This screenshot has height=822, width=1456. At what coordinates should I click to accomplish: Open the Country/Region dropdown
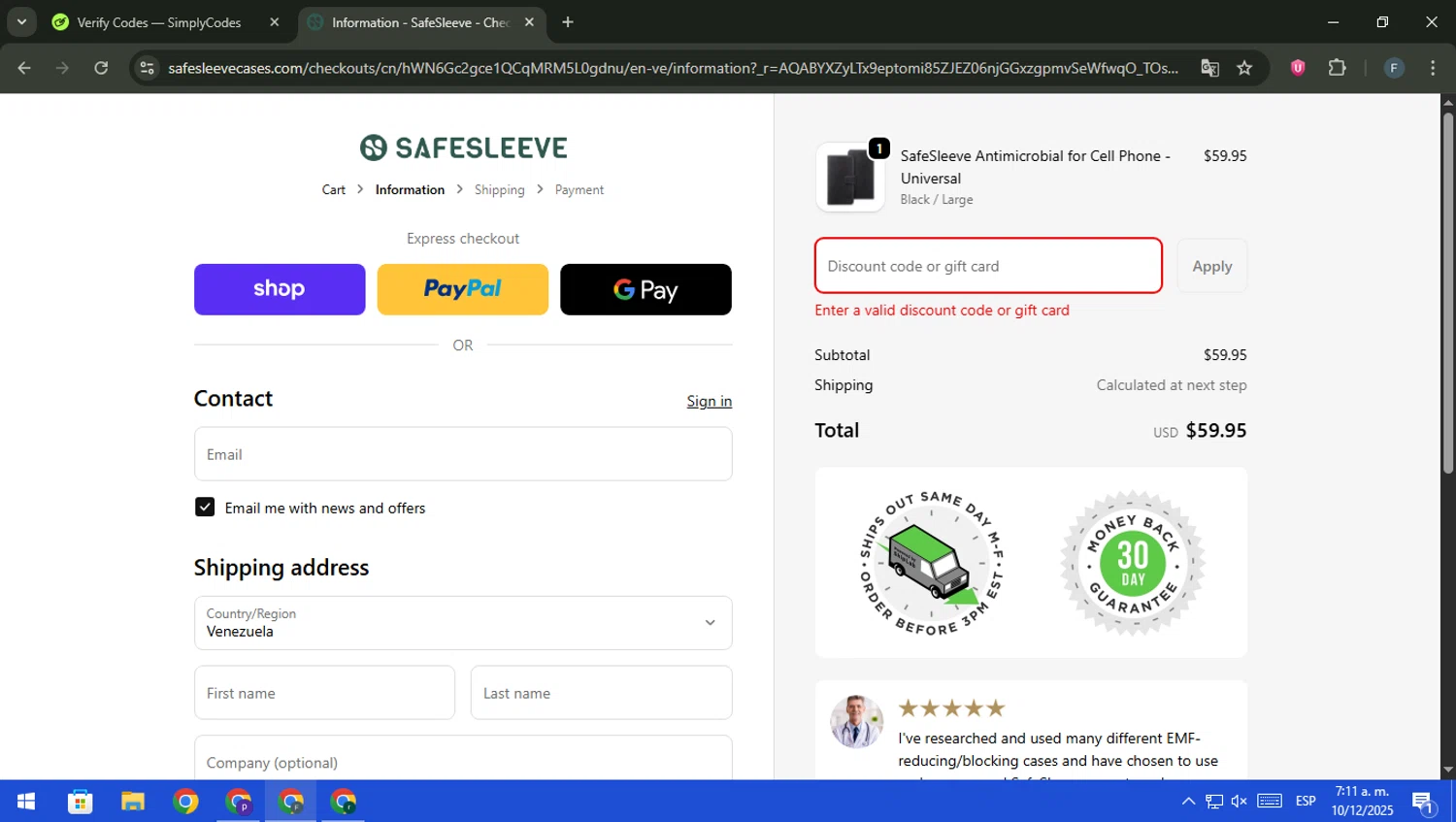(463, 623)
